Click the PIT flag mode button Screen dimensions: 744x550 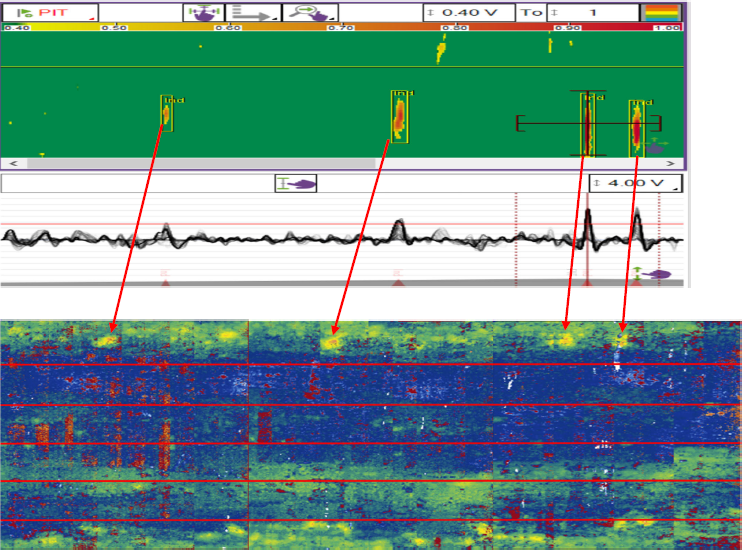(x=48, y=12)
